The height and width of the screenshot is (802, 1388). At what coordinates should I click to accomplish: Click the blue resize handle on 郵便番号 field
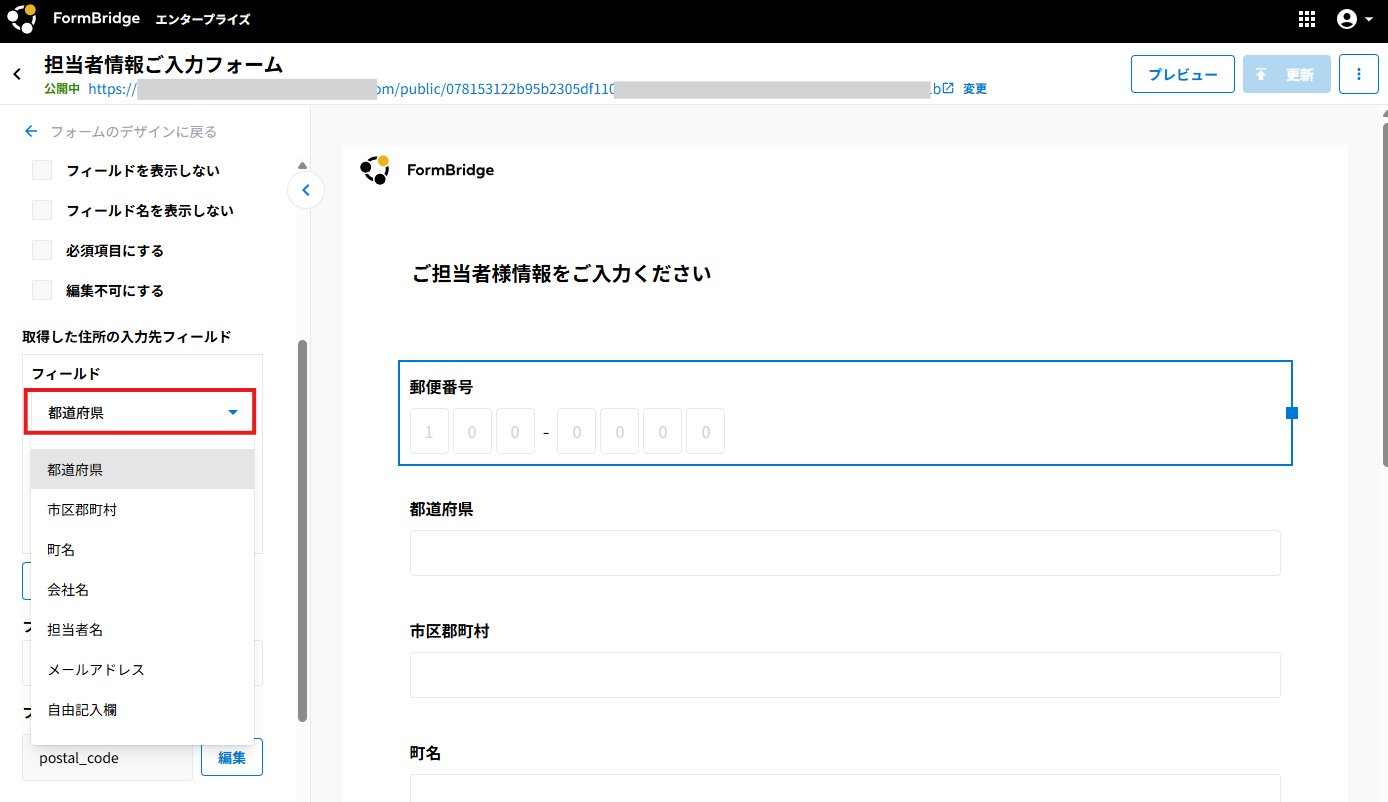pyautogui.click(x=1291, y=413)
